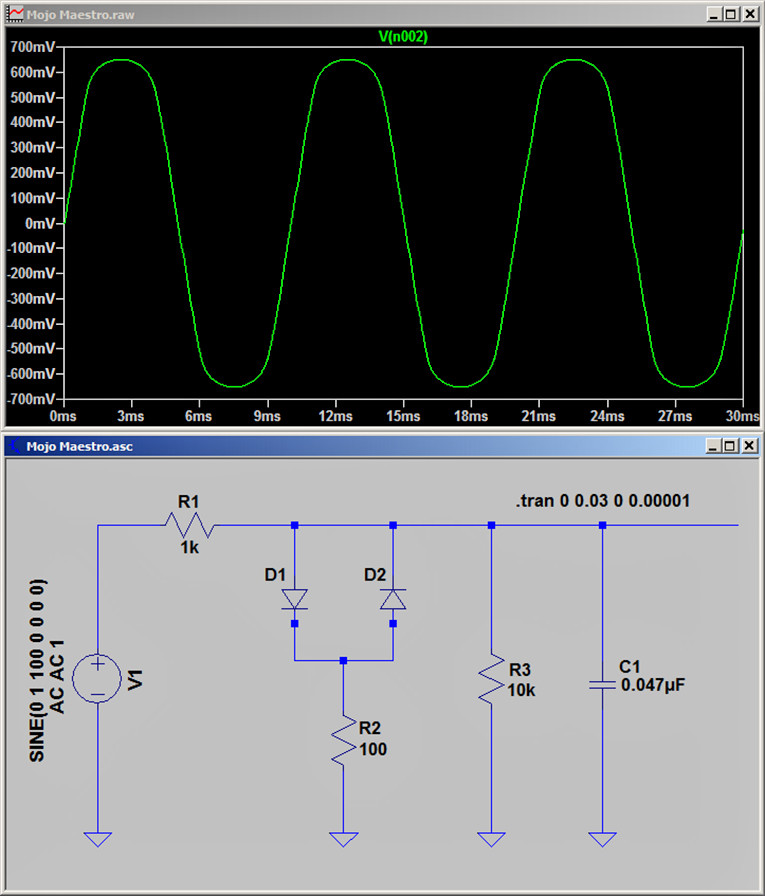
Task: Click the 30ms time axis label
Action: (742, 416)
